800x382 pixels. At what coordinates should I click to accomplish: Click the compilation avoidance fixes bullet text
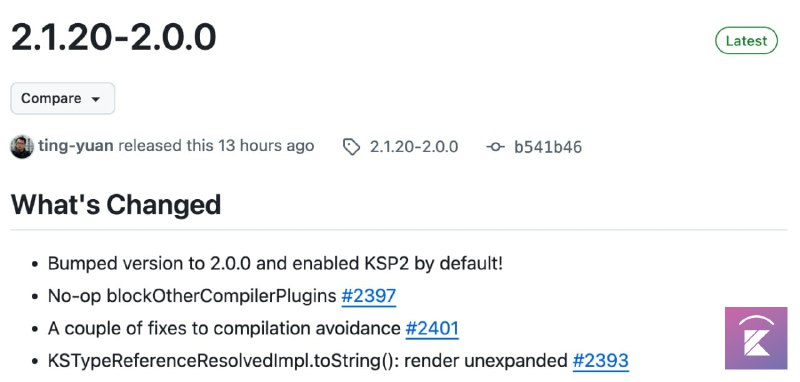[224, 328]
